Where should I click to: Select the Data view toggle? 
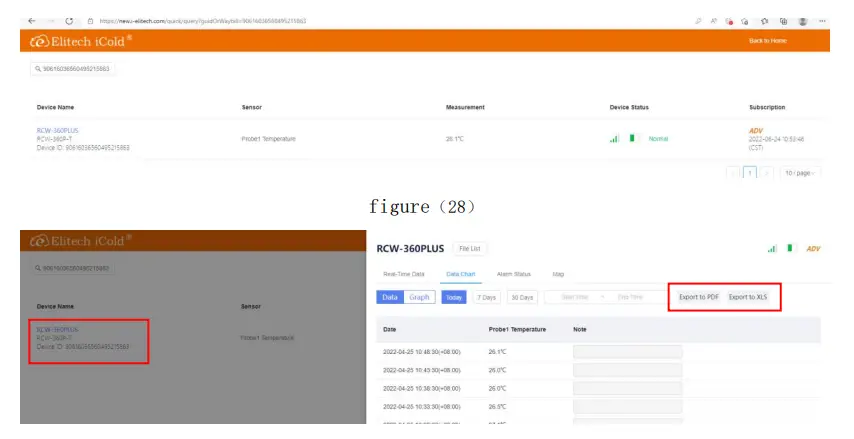coord(390,297)
